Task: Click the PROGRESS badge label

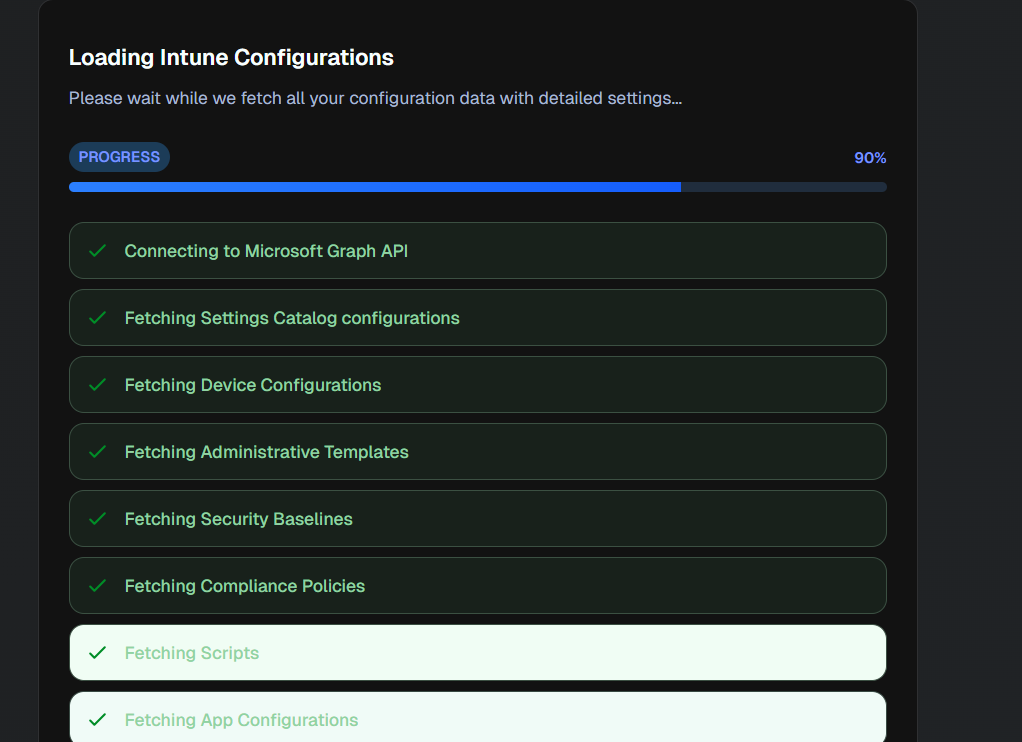Action: [119, 157]
